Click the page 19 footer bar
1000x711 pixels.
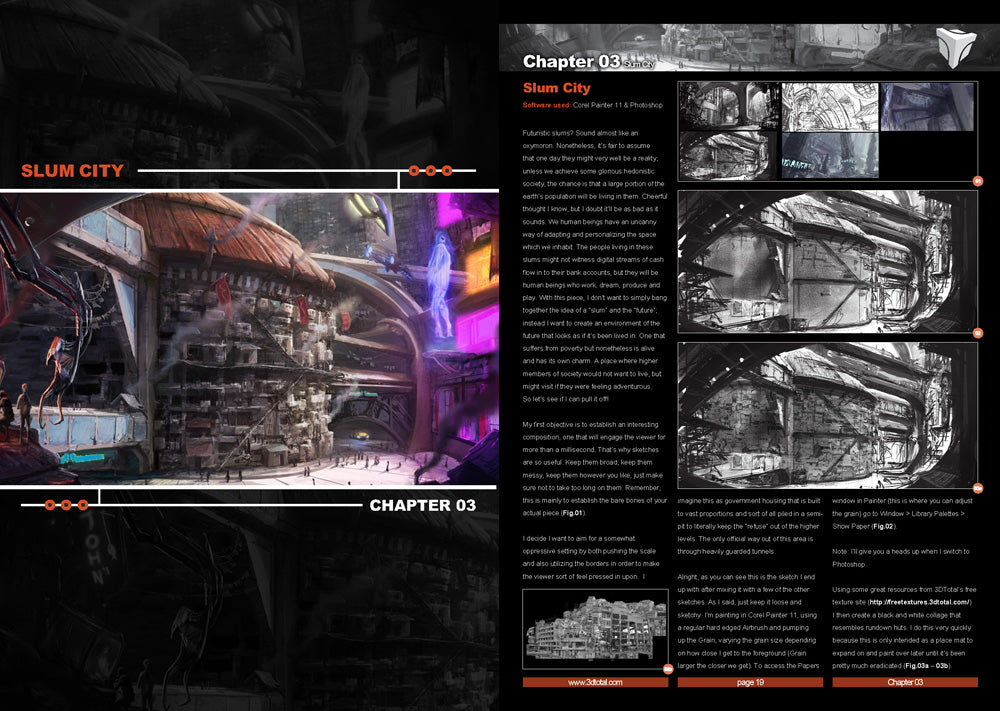tap(750, 682)
